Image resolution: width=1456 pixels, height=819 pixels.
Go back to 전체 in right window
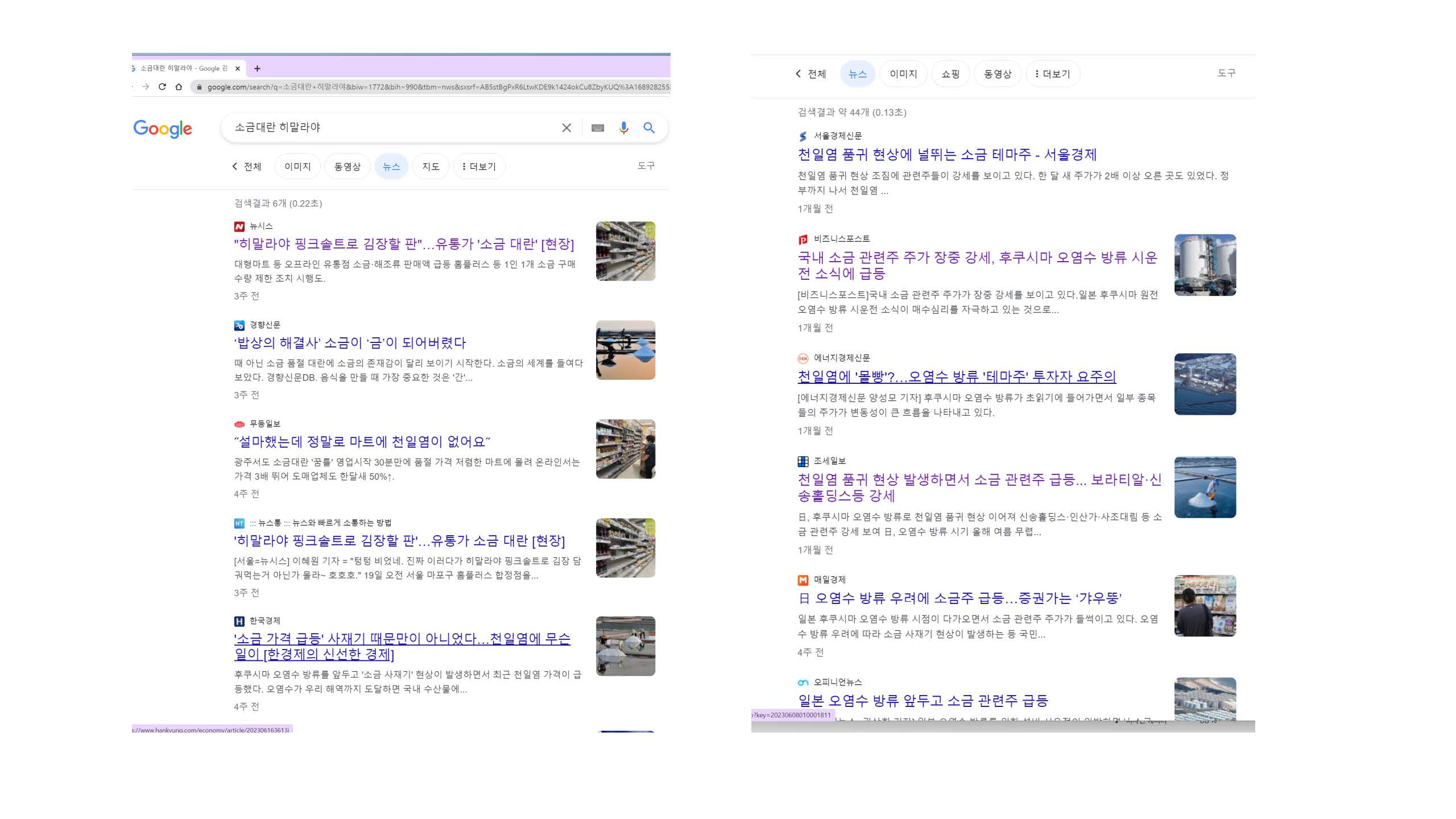coord(811,74)
